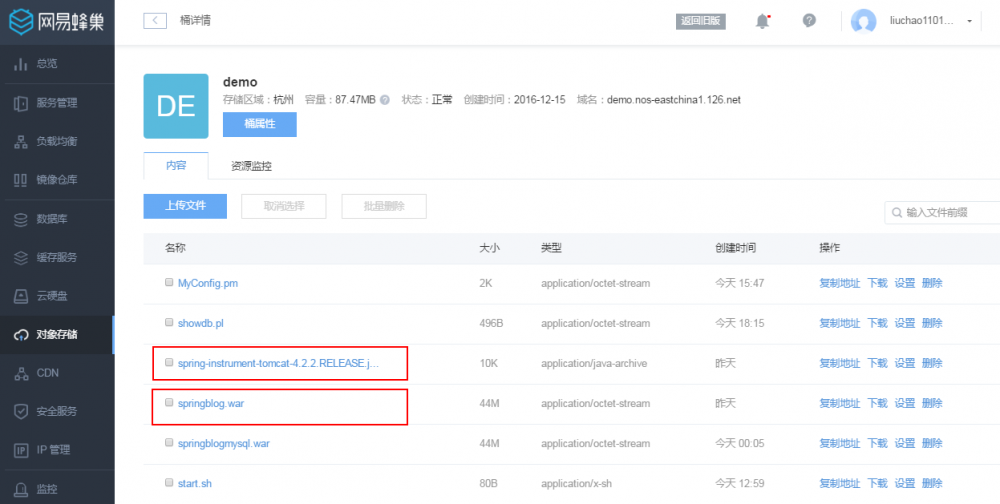Click the 对象存储 cloud icon

pos(21,335)
